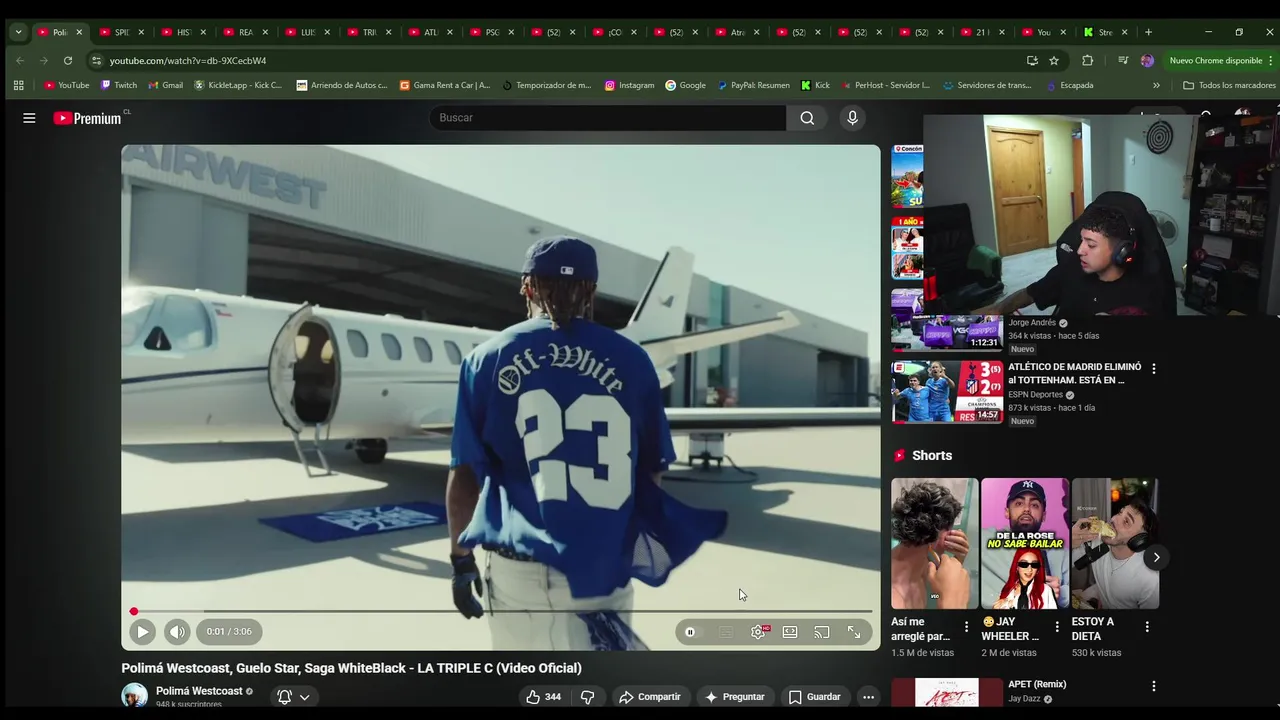Open Todos los marcadores folder

point(1228,86)
